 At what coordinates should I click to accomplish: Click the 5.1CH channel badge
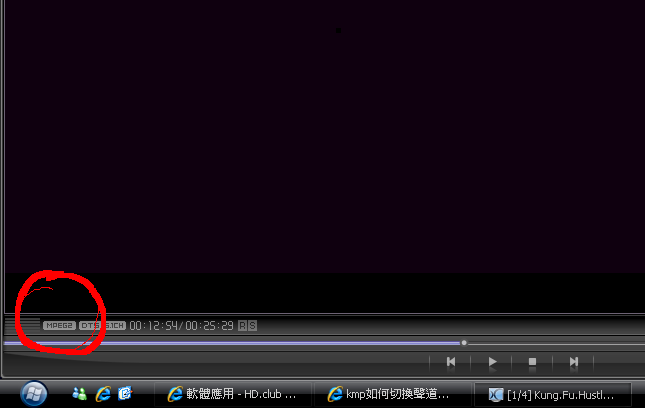coord(114,326)
